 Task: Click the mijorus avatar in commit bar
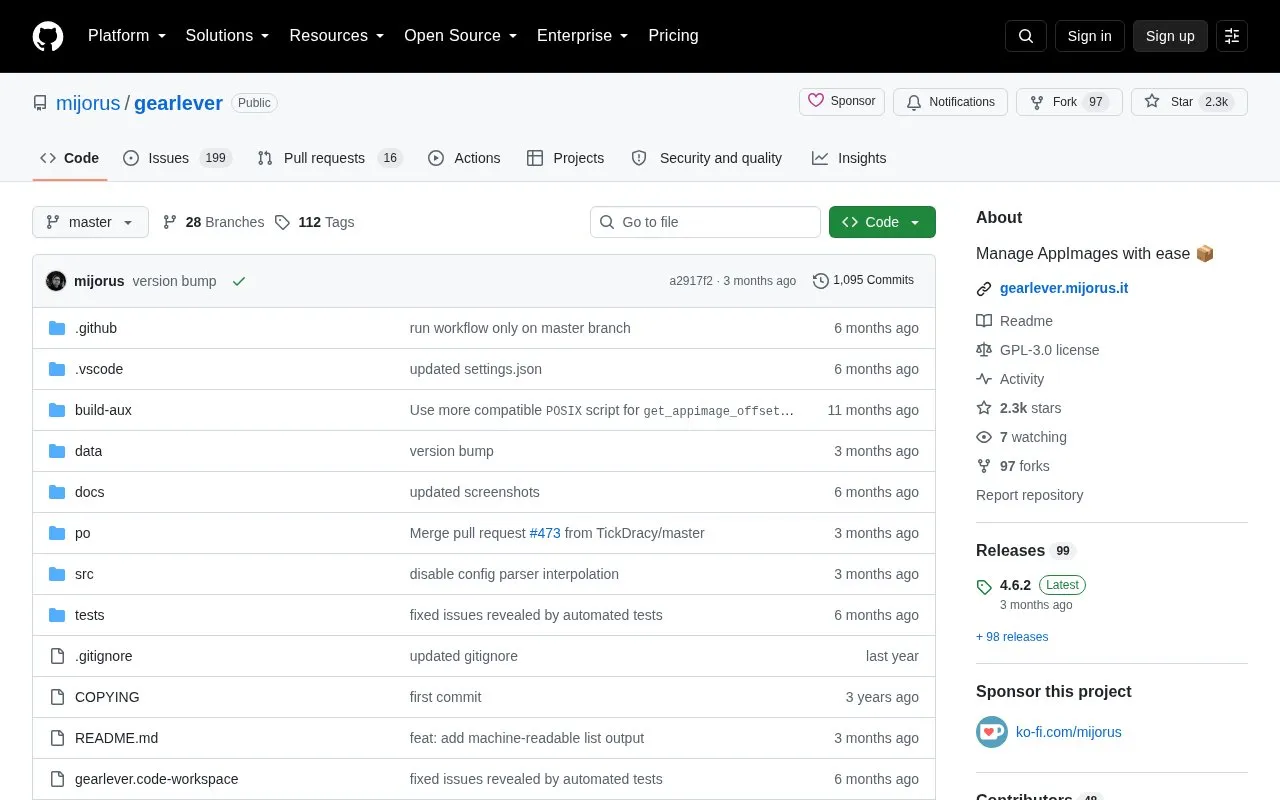point(56,281)
